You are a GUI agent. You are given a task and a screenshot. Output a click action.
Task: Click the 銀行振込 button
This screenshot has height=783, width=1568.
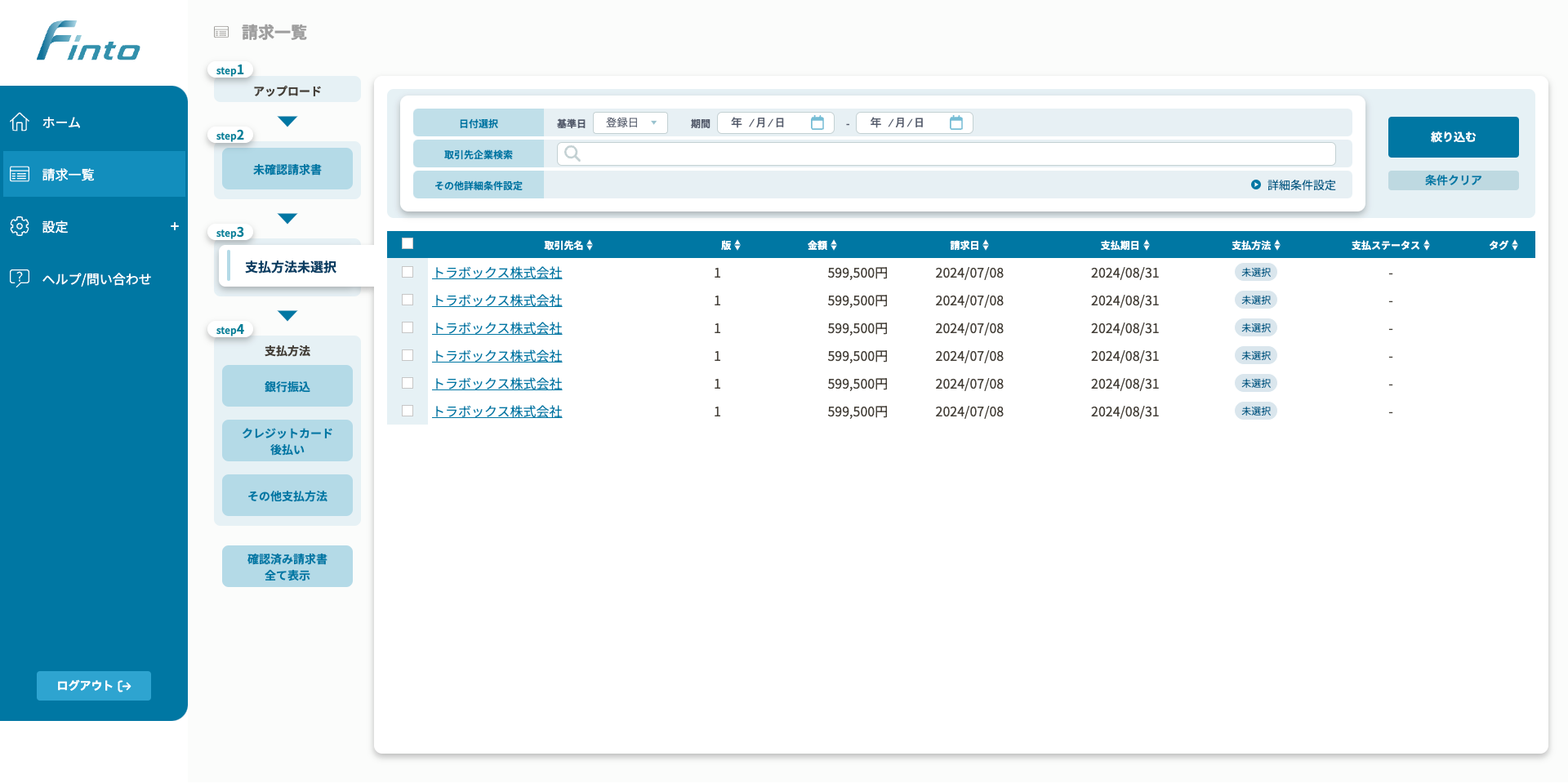tap(287, 386)
